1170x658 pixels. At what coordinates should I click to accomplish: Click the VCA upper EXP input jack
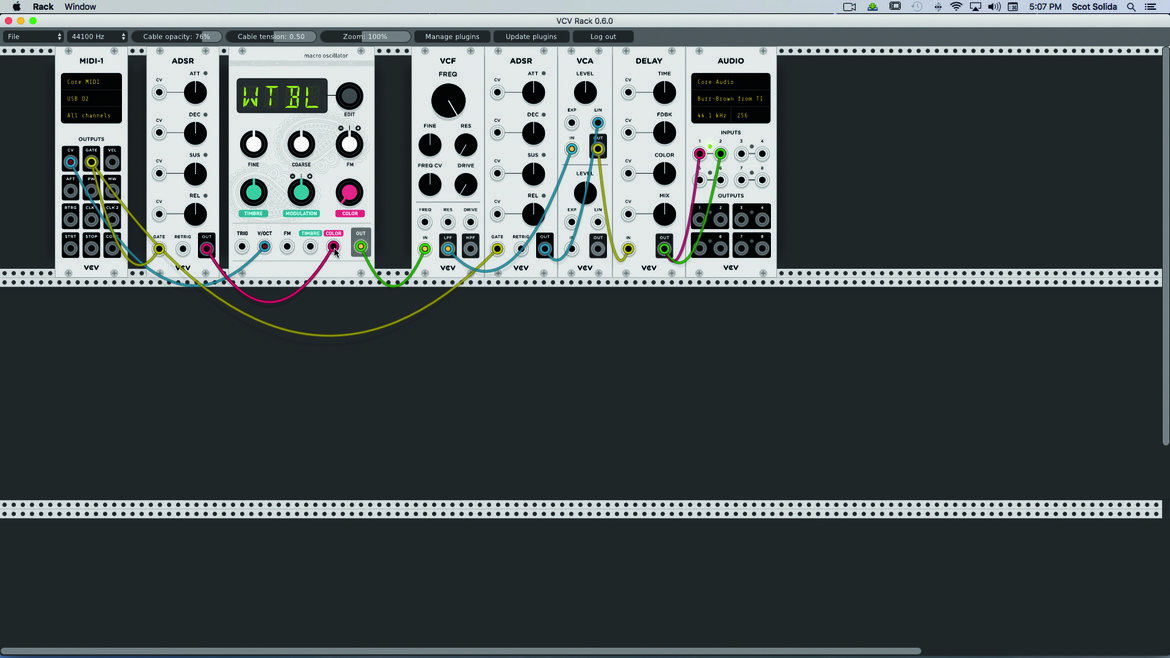click(572, 122)
